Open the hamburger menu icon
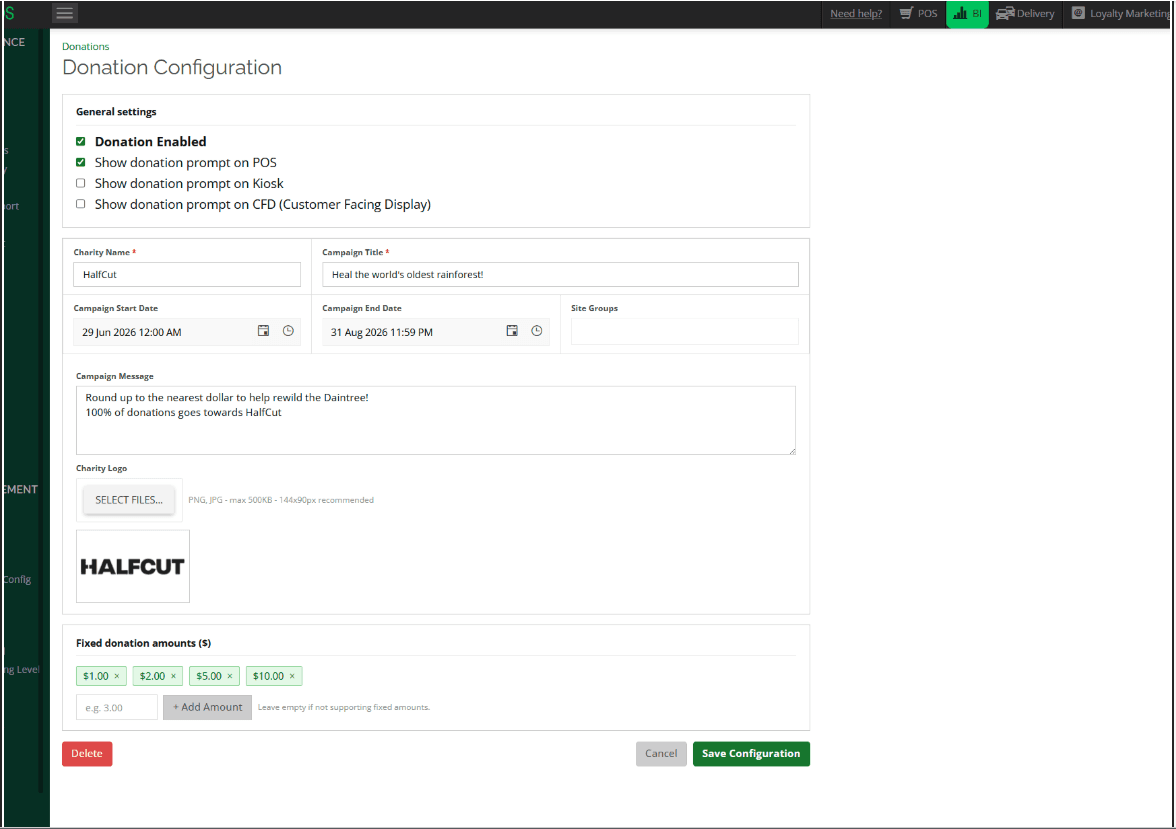 tap(65, 14)
